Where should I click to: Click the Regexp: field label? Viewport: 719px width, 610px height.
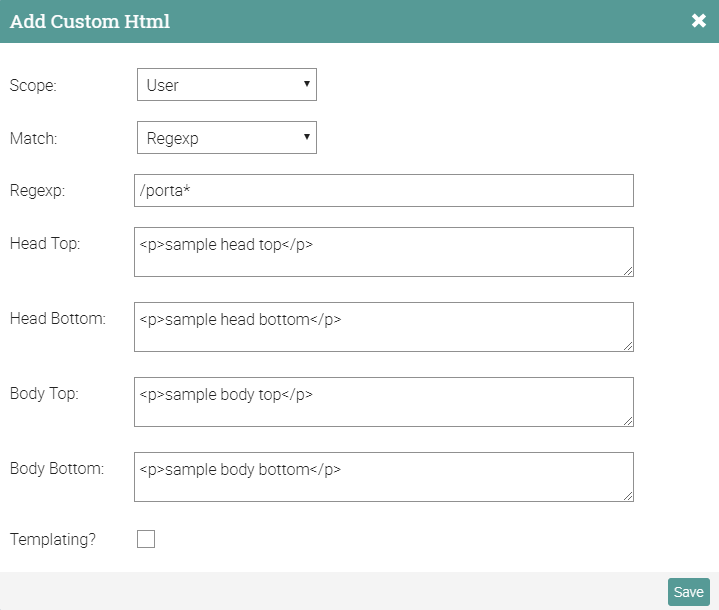tap(37, 190)
